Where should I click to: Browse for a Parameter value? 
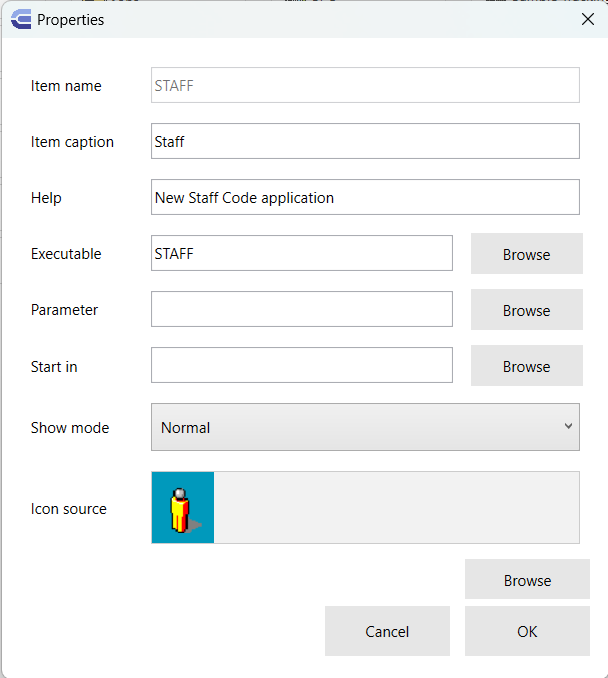coord(526,310)
